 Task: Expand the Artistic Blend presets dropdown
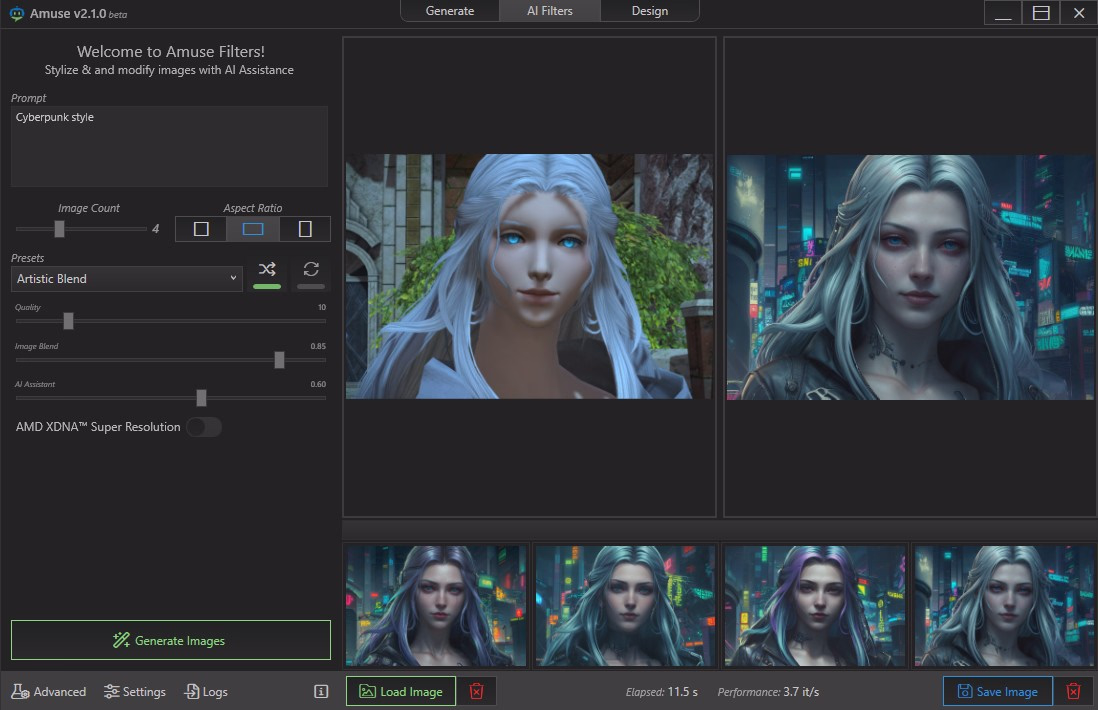[126, 279]
